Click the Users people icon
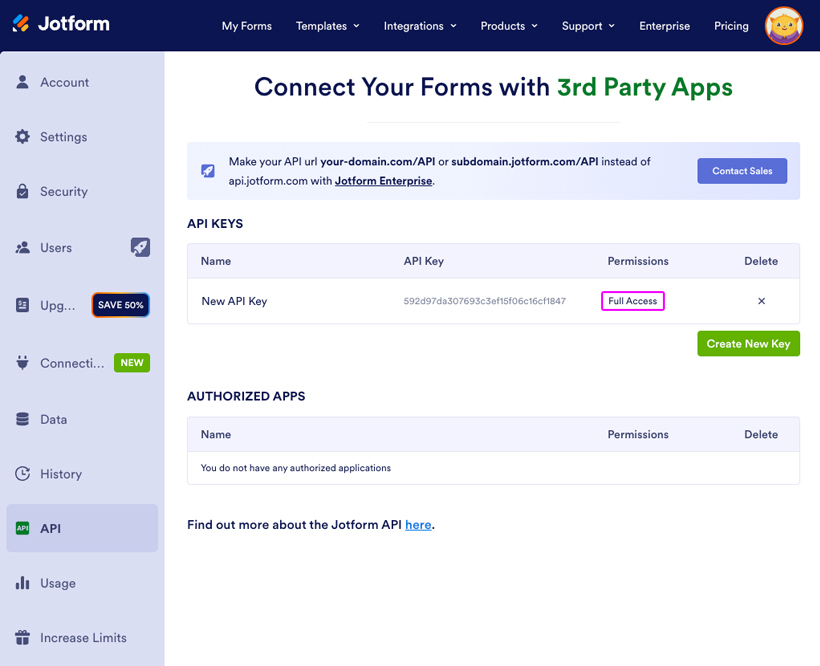Screen dimensions: 820x666 point(22,247)
